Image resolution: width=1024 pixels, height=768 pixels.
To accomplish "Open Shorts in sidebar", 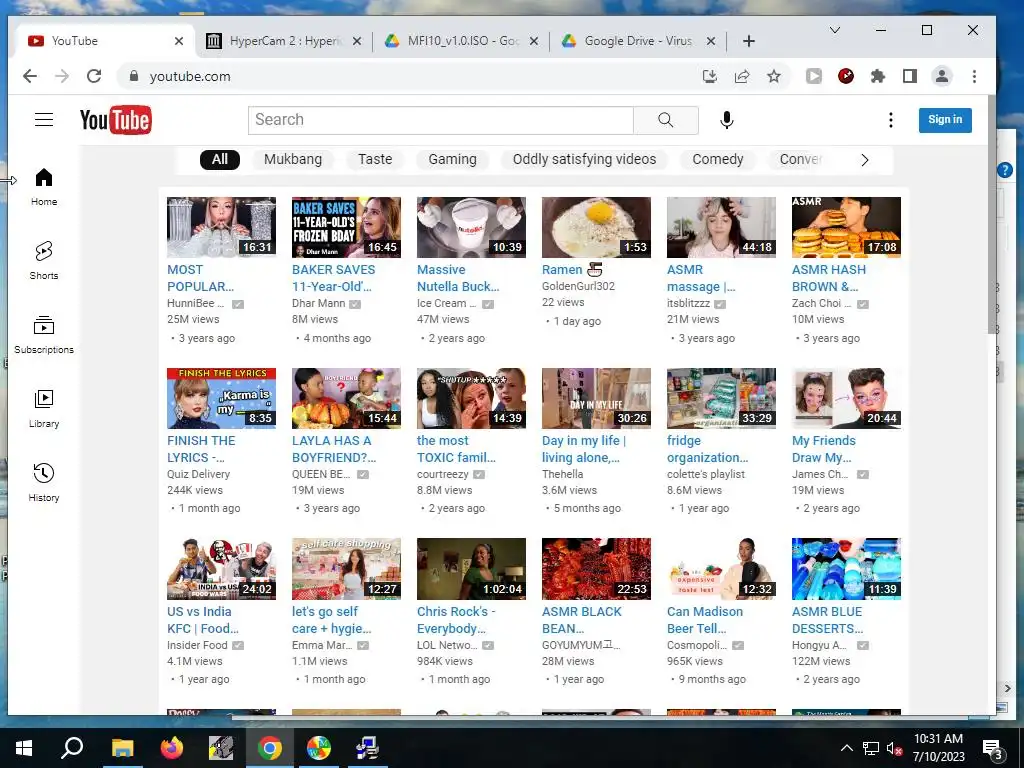I will [x=44, y=261].
